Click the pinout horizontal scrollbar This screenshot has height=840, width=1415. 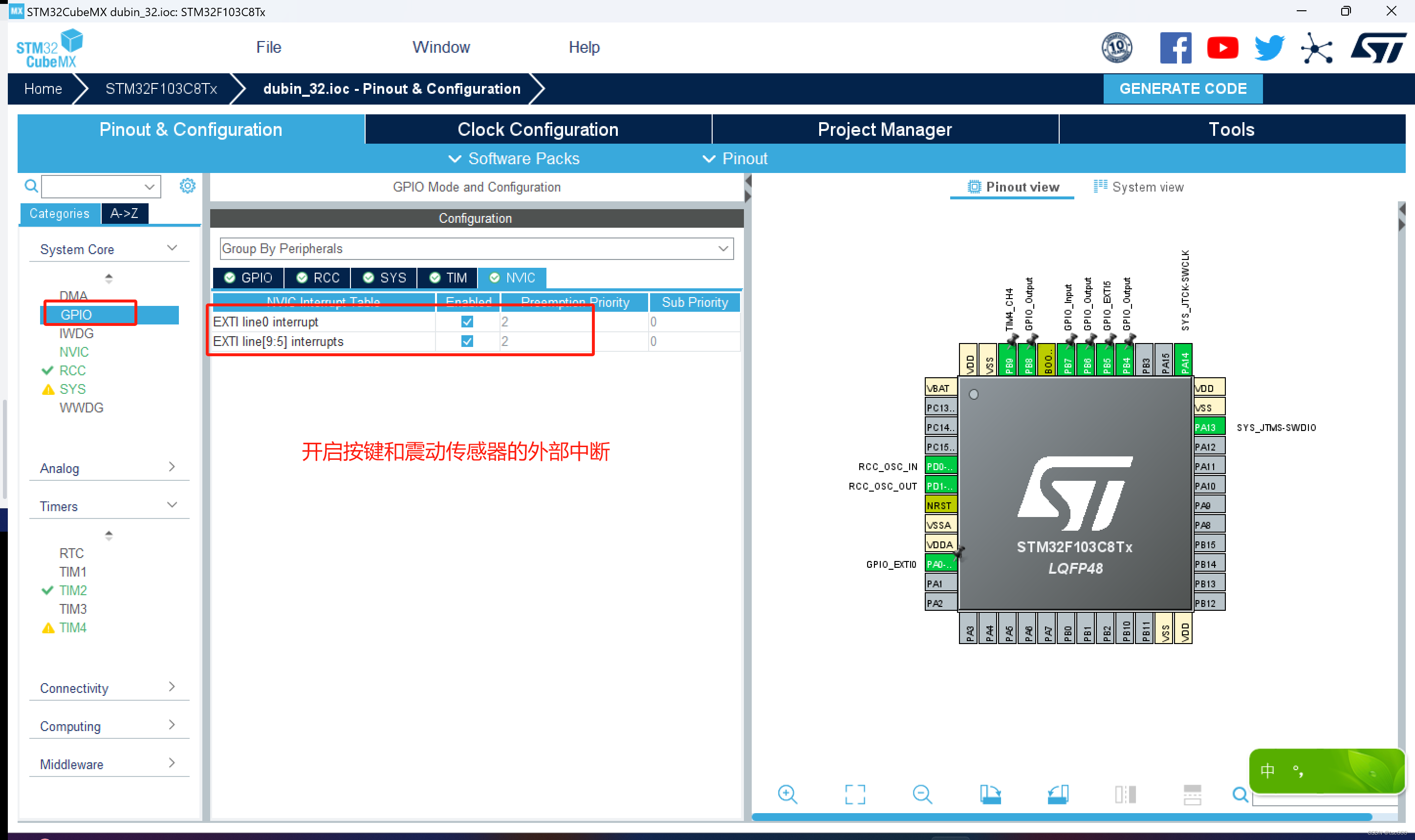click(1061, 816)
